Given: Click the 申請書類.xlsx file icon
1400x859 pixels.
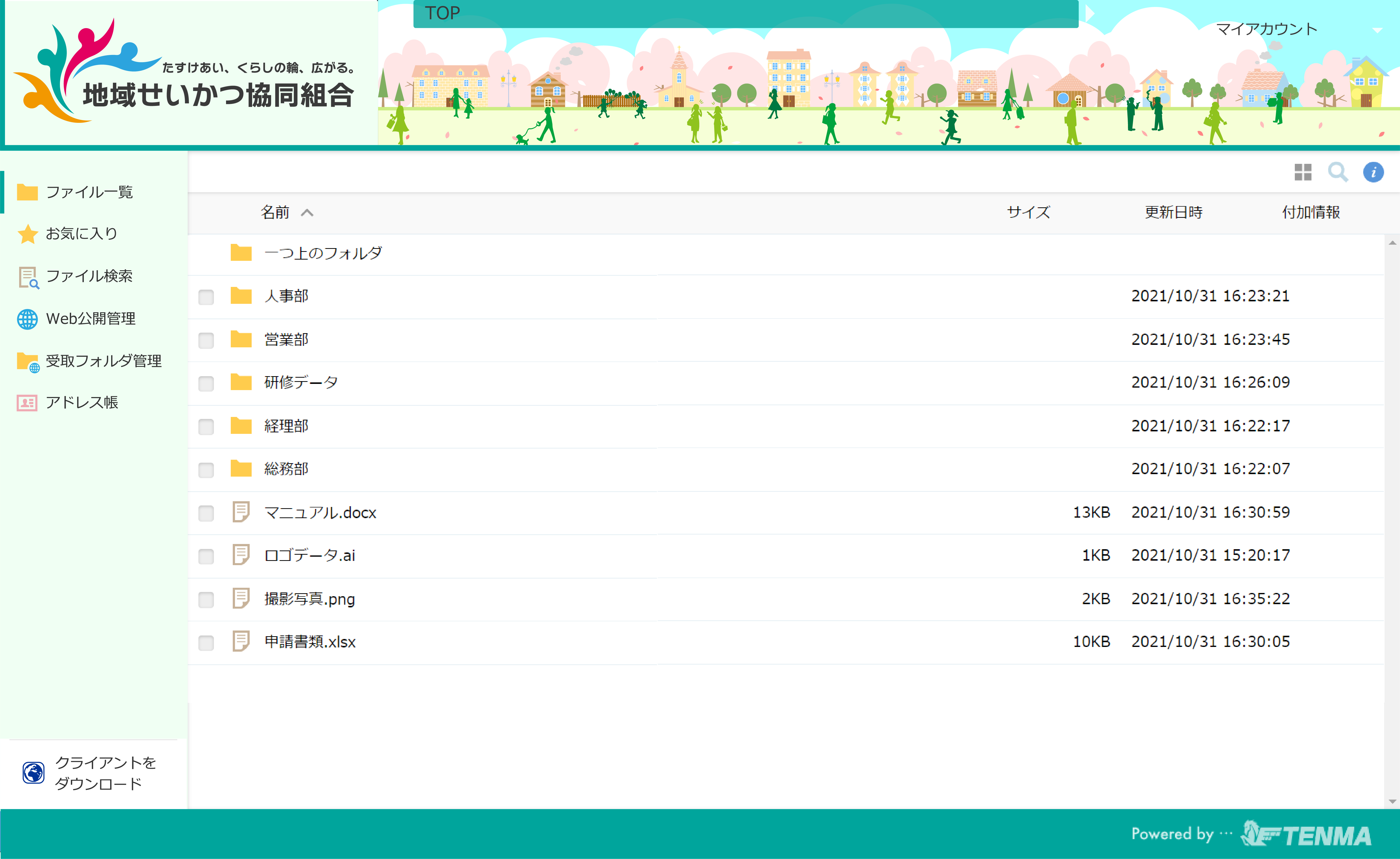Looking at the screenshot, I should 241,641.
